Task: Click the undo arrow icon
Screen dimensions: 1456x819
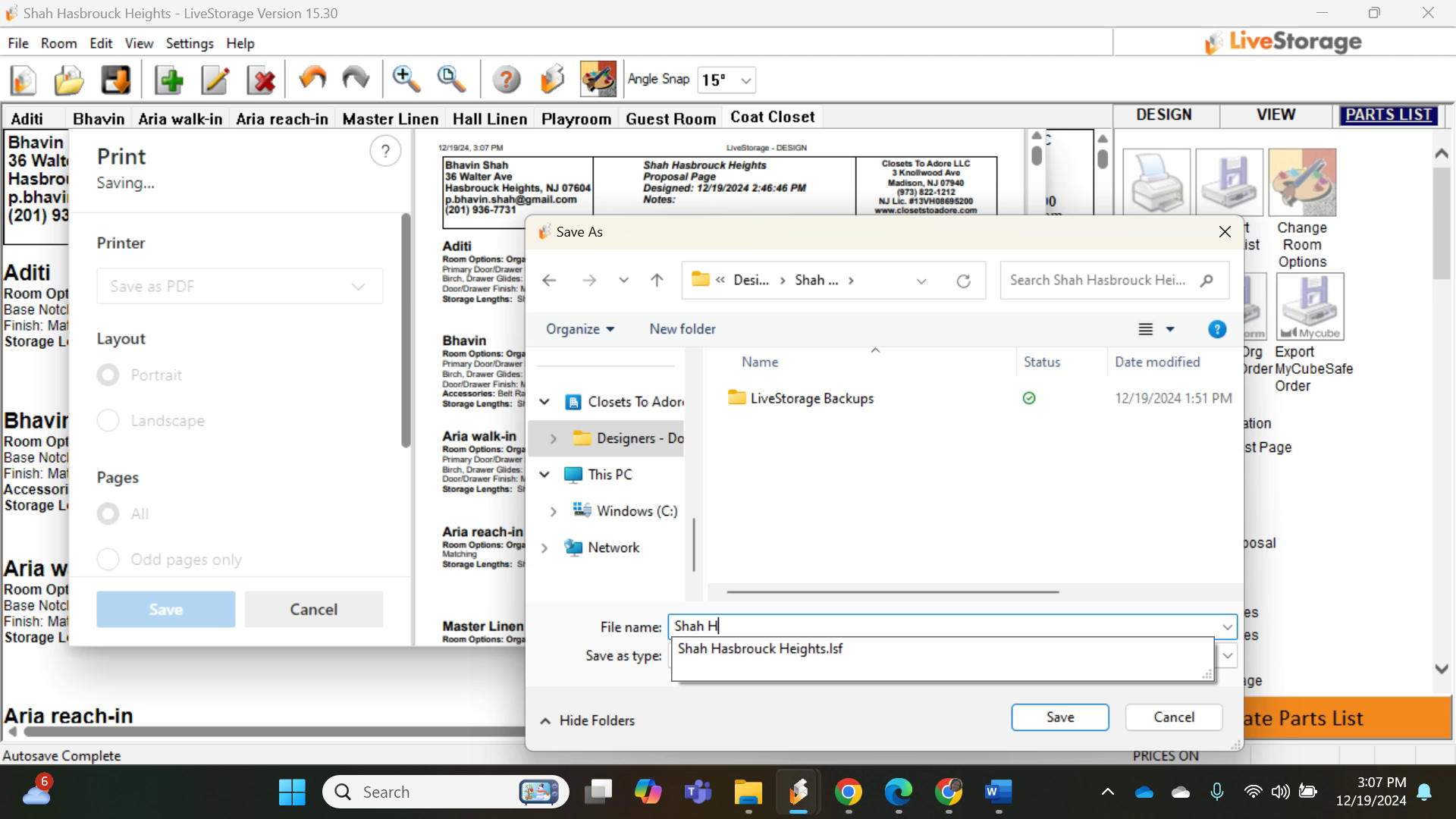Action: [x=312, y=79]
